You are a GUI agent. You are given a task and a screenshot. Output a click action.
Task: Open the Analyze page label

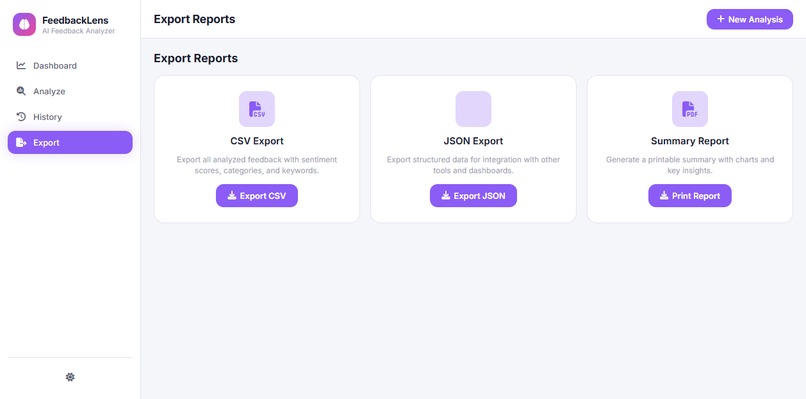coord(49,91)
